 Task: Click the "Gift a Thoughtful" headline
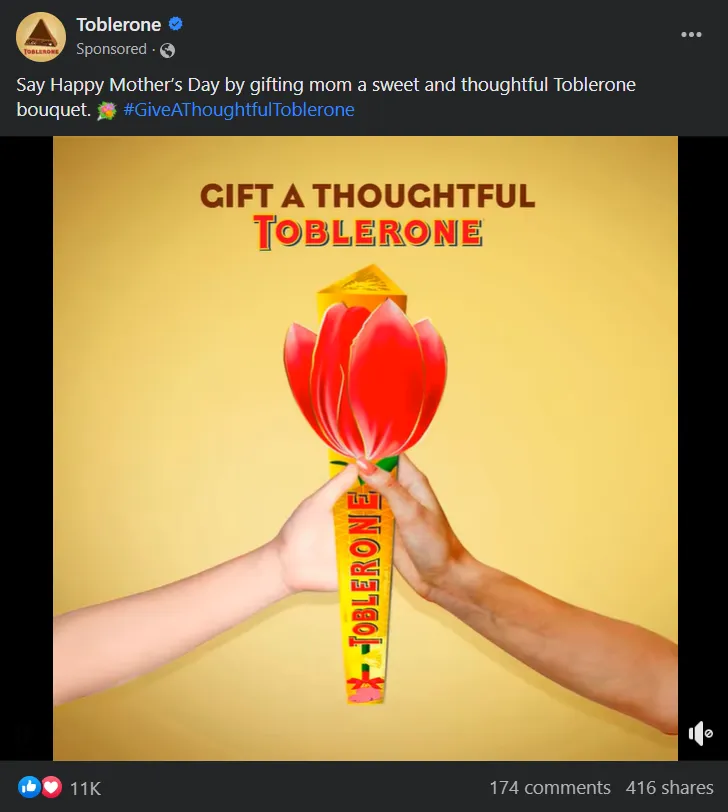[368, 196]
